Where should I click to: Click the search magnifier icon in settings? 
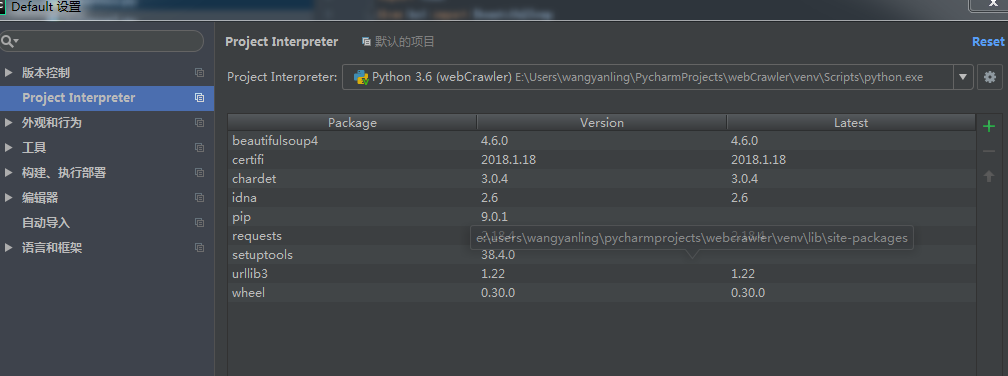tap(8, 41)
